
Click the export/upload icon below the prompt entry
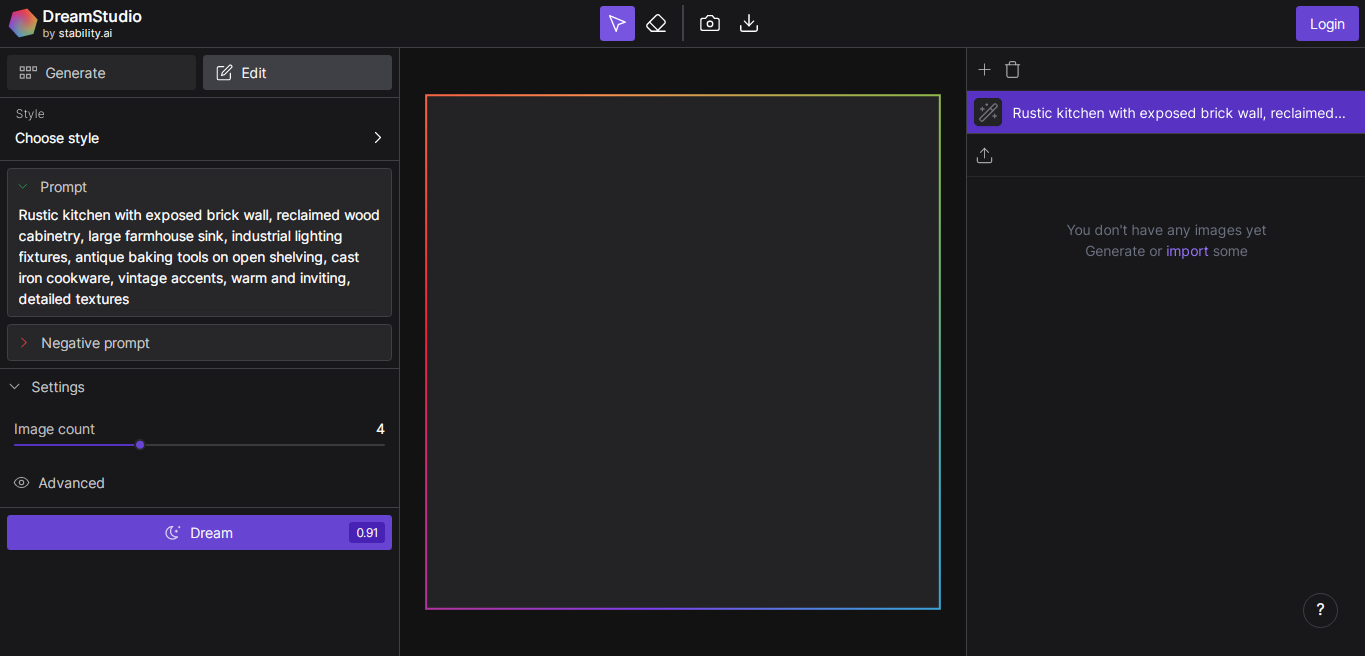pyautogui.click(x=984, y=155)
